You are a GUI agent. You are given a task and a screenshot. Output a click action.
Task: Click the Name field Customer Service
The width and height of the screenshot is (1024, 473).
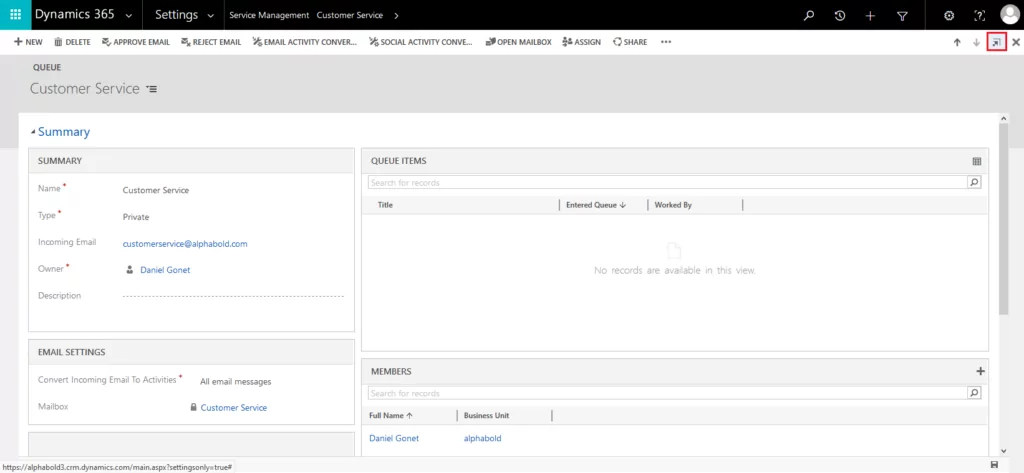pos(155,190)
